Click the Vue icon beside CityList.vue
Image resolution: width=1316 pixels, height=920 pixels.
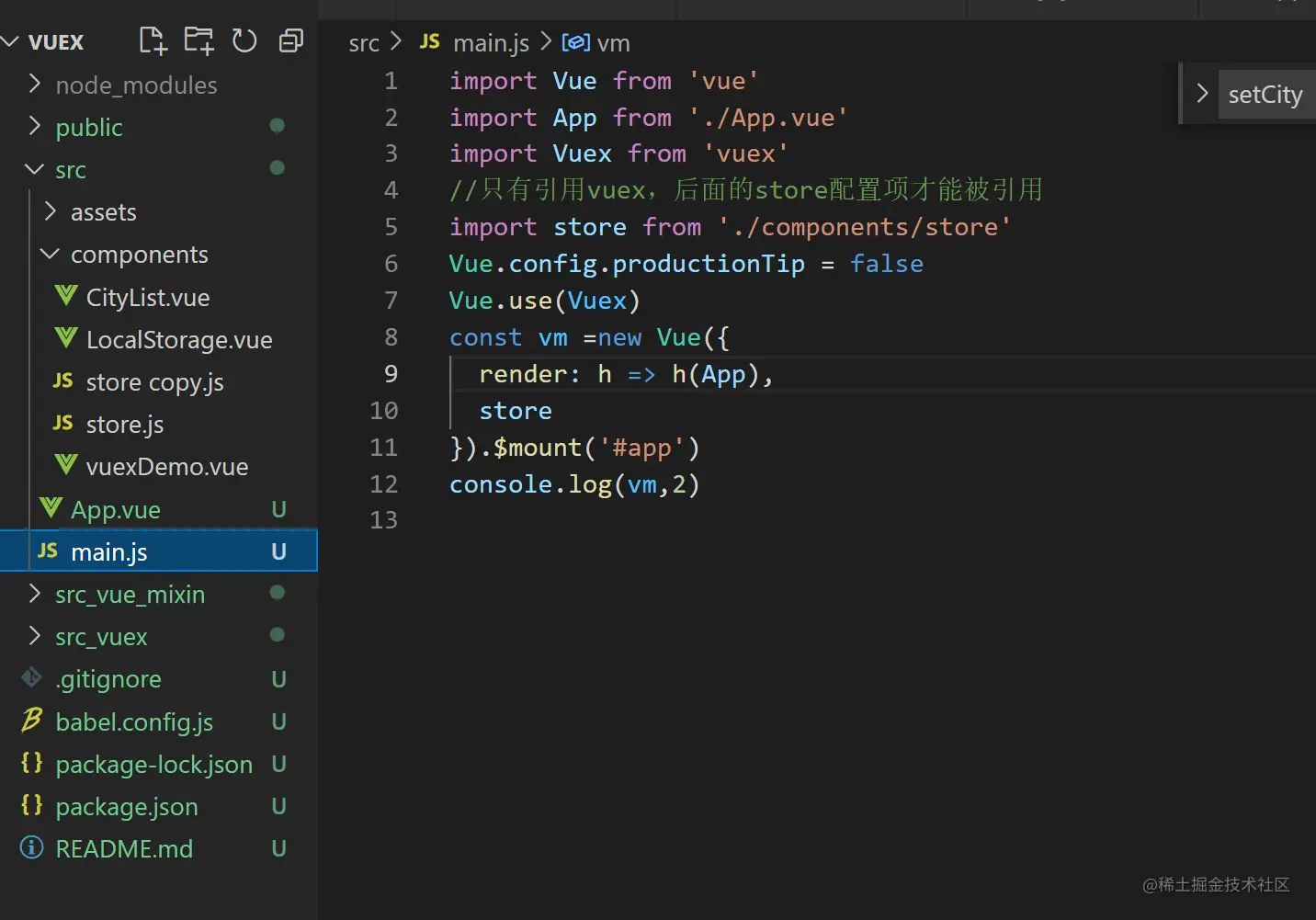pyautogui.click(x=66, y=297)
